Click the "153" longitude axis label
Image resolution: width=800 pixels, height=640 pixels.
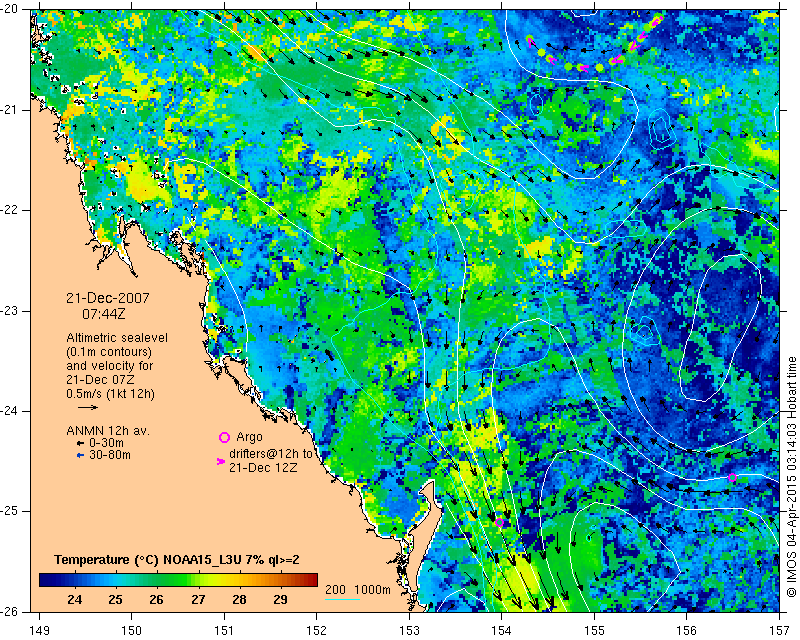pos(409,630)
